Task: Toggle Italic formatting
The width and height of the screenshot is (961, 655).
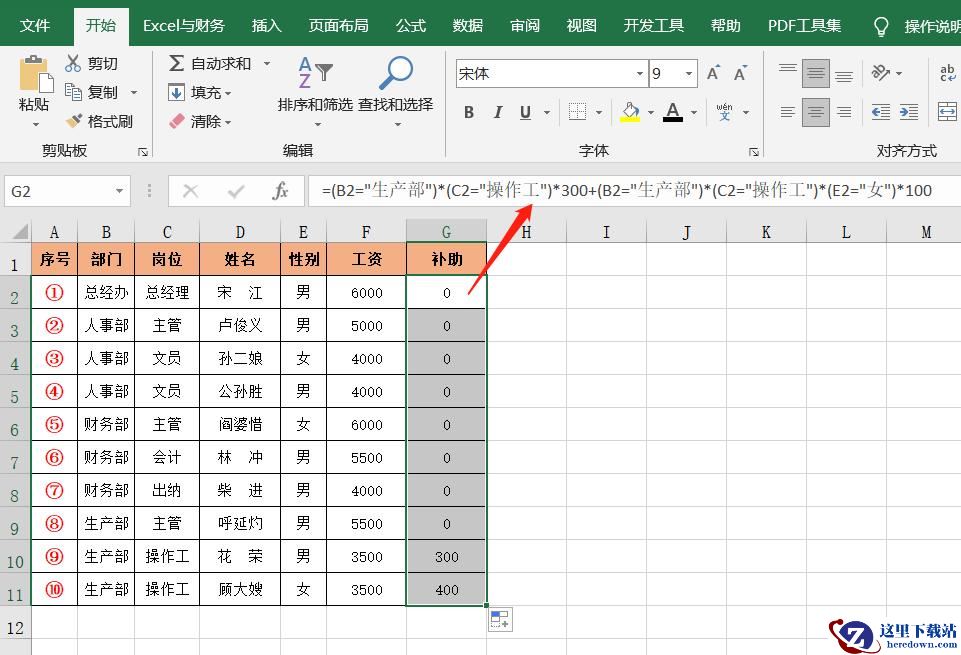Action: pos(498,112)
